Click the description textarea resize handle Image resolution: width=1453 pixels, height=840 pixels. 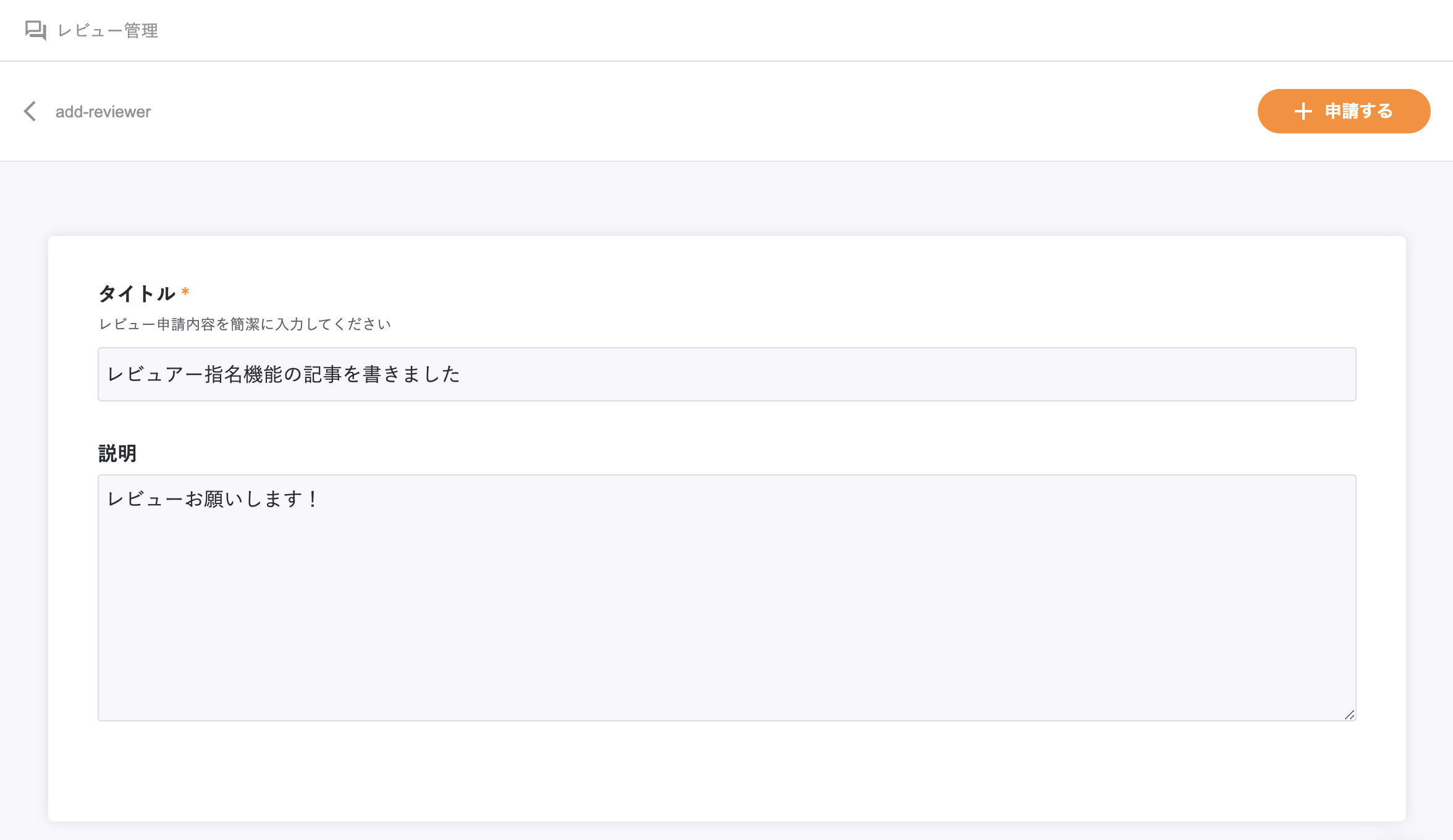coord(1349,715)
